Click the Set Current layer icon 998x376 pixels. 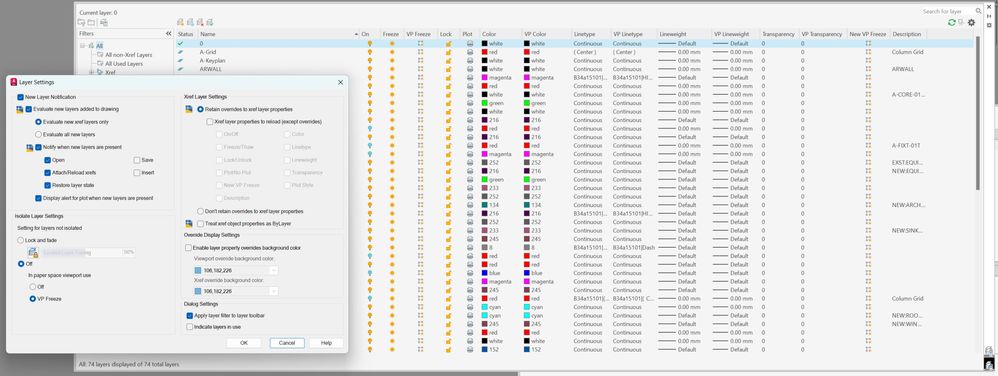pyautogui.click(x=210, y=22)
